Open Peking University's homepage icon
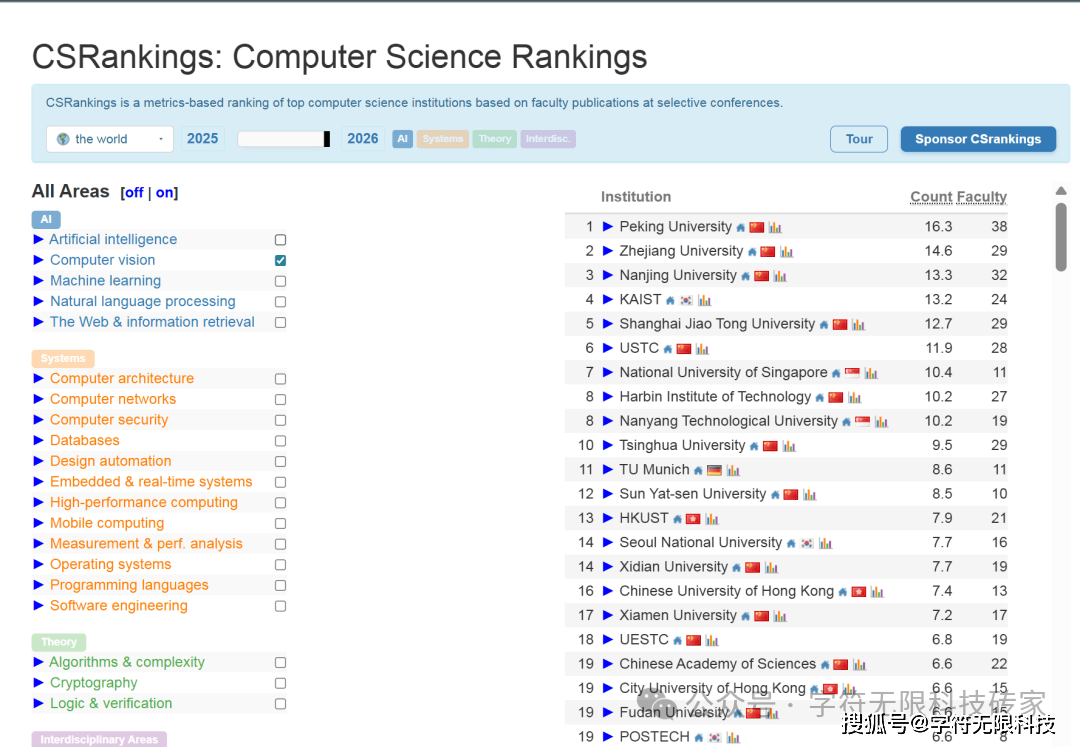1080x747 pixels. coord(741,228)
